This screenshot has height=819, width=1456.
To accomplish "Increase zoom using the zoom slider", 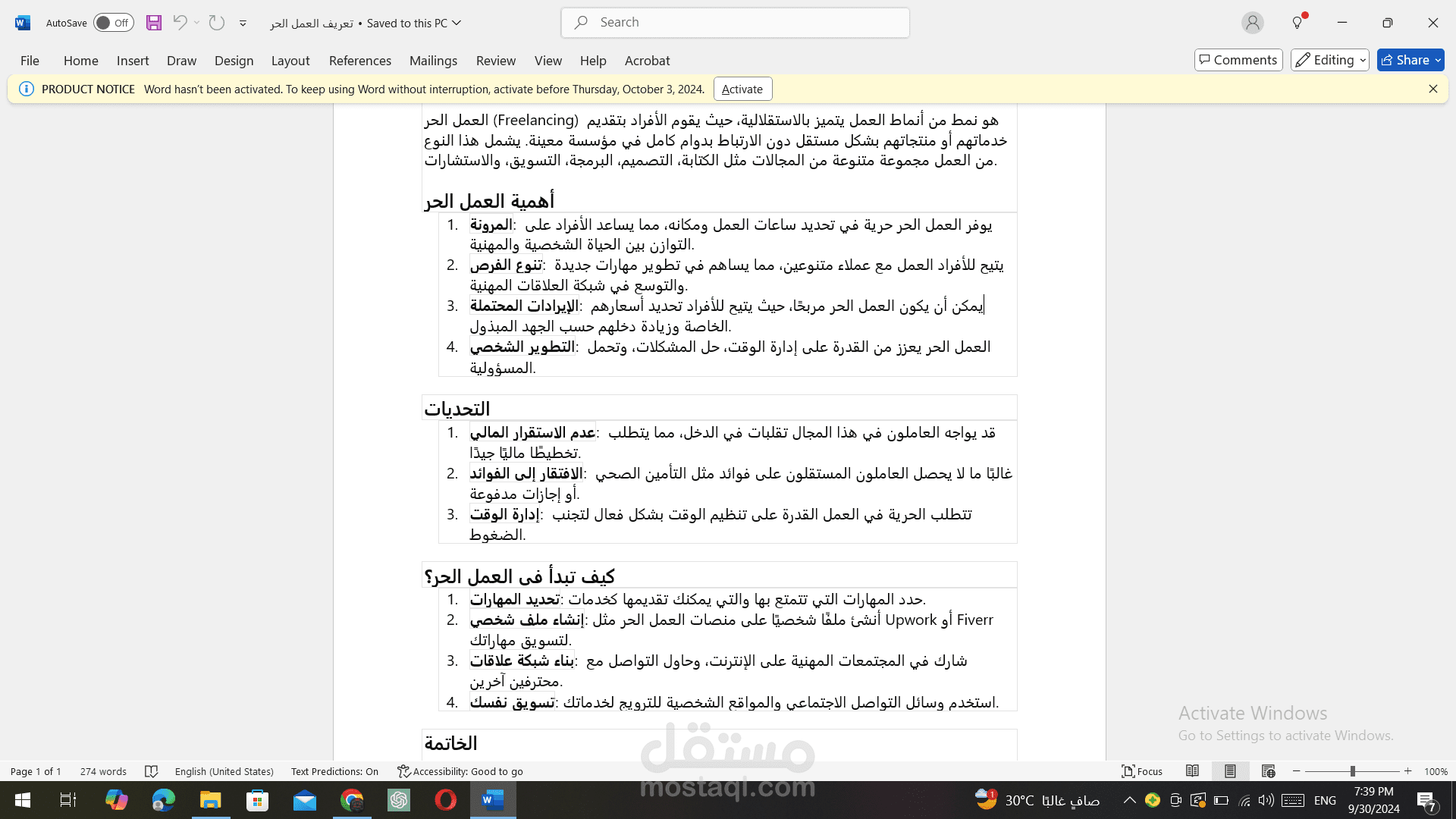I will click(1407, 771).
